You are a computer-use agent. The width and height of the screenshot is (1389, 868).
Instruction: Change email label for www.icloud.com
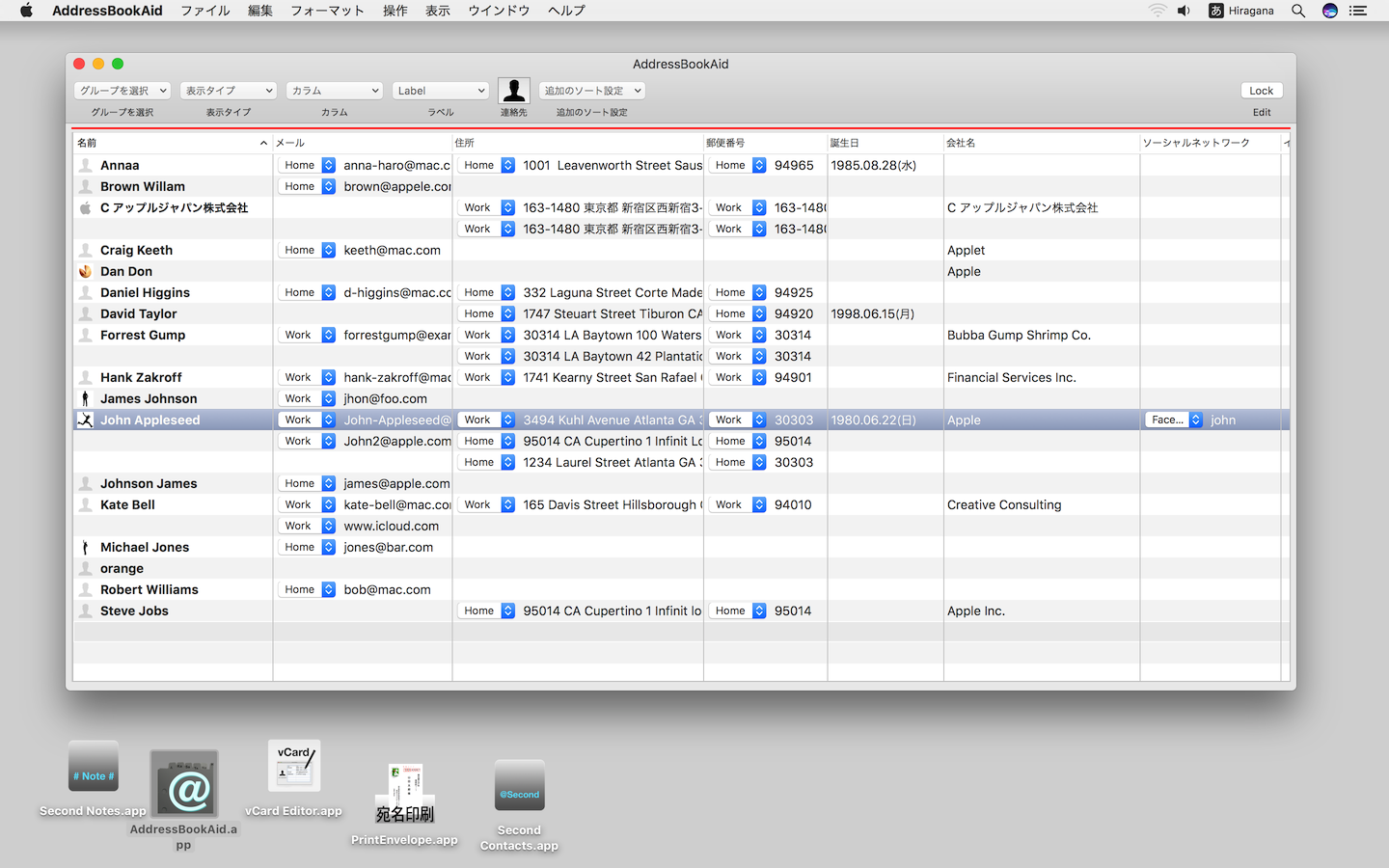click(x=307, y=527)
